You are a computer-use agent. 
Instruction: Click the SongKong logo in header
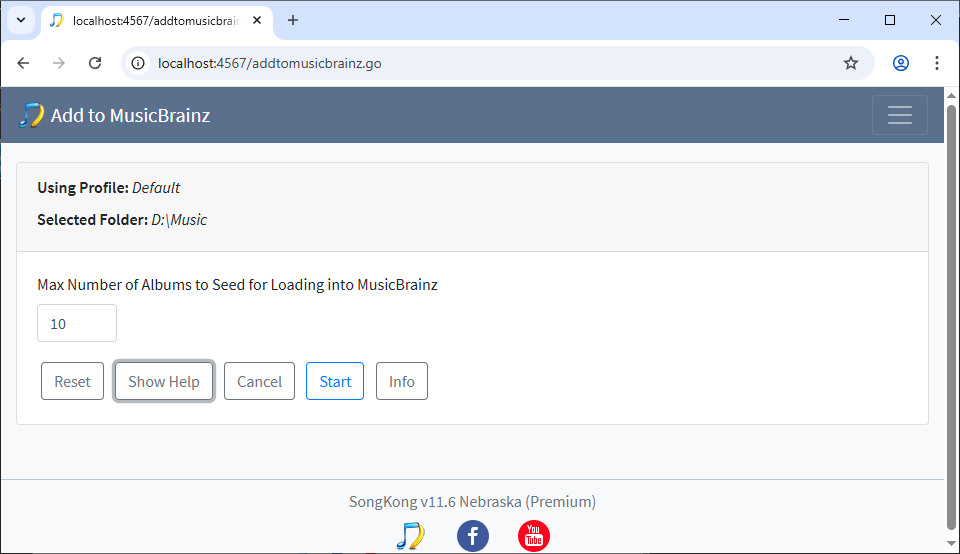[31, 115]
